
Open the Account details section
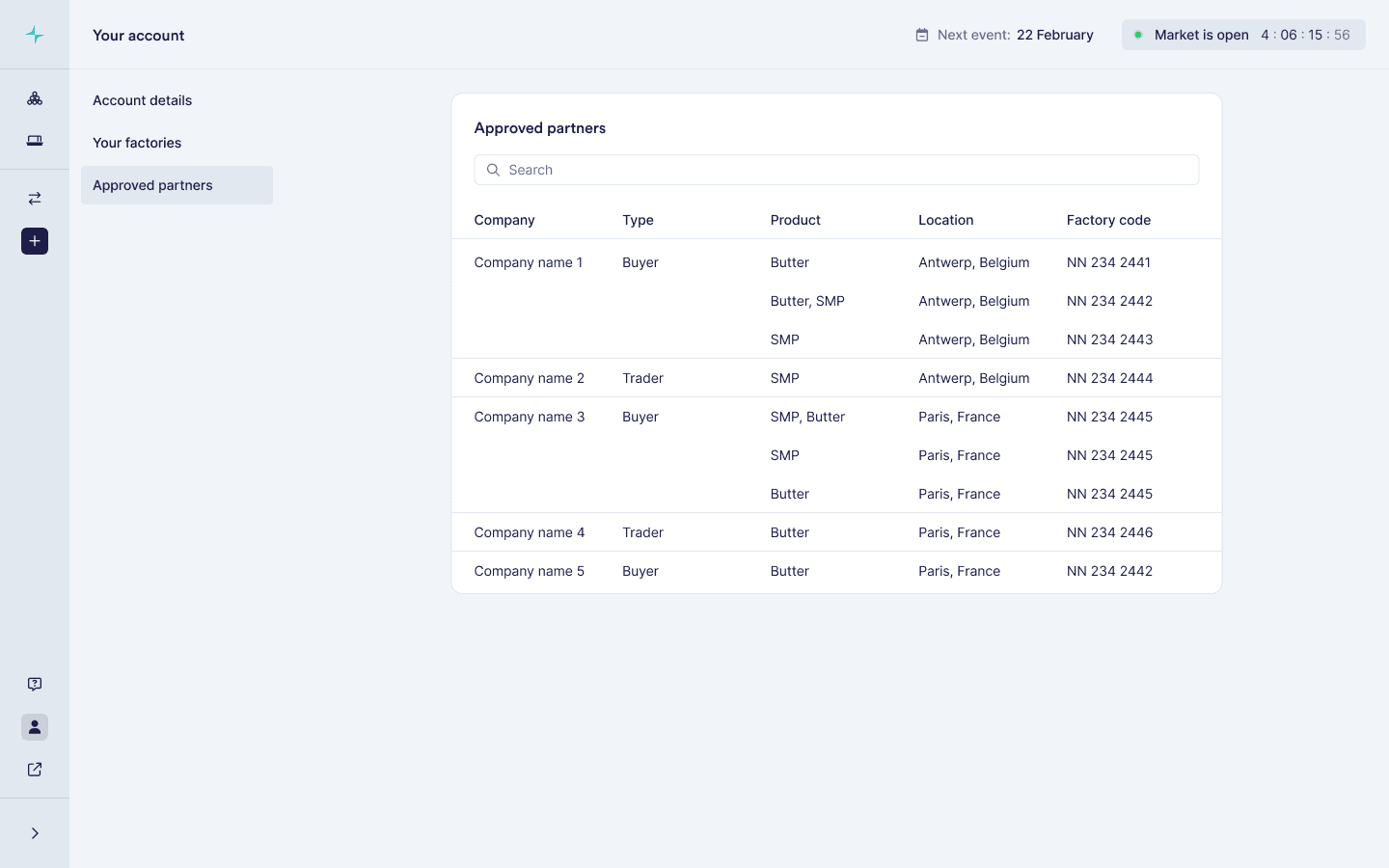coord(142,100)
